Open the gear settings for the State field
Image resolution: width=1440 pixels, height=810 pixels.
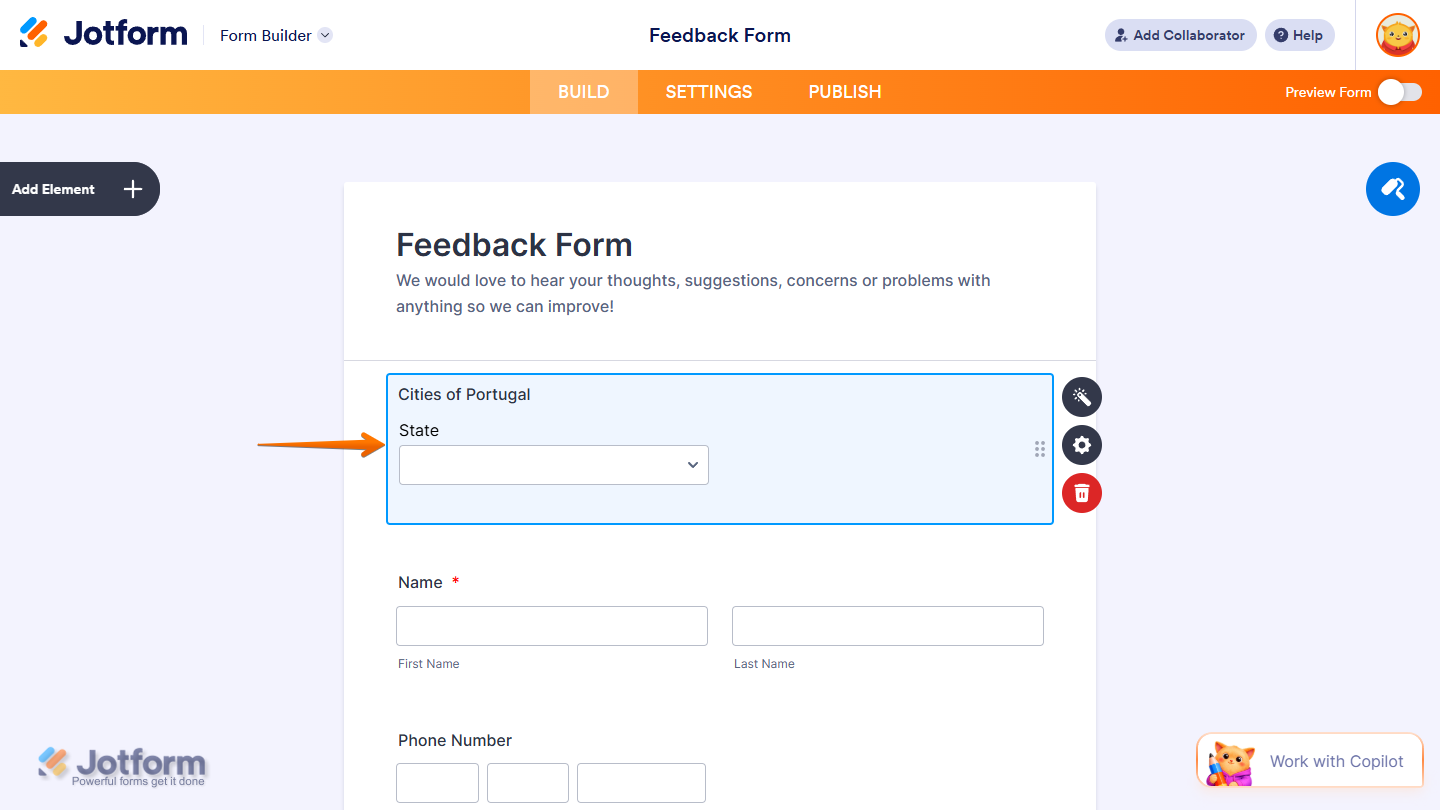tap(1081, 445)
